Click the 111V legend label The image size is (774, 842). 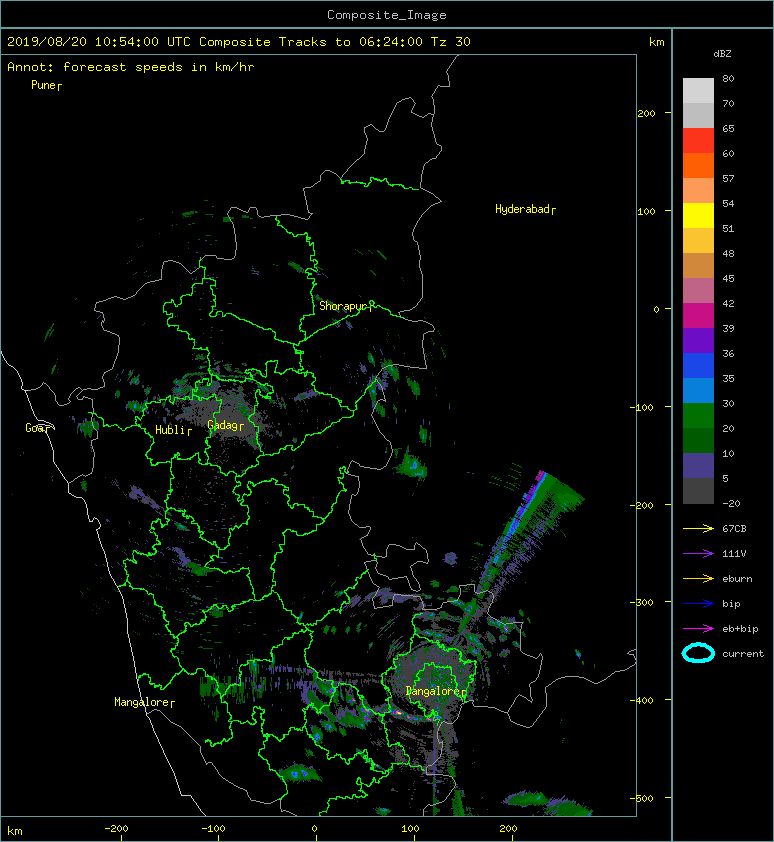coord(734,554)
